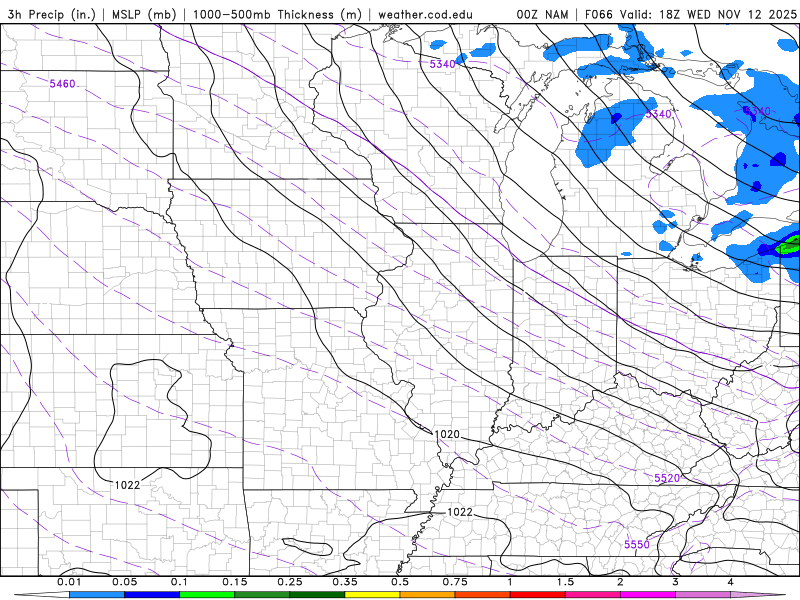
Task: Select the orange 0.5–0.75 legend swatch
Action: point(427,595)
